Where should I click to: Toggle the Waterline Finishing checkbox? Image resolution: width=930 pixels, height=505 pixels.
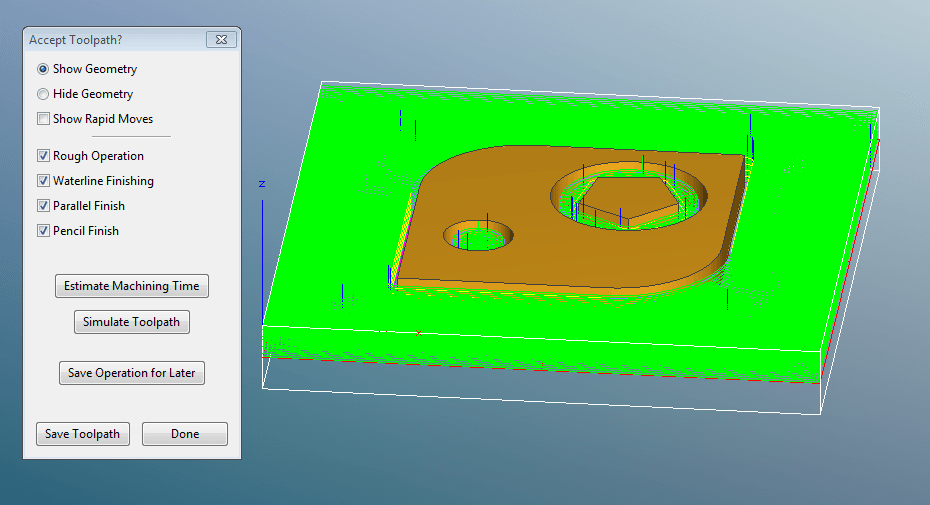pyautogui.click(x=43, y=180)
